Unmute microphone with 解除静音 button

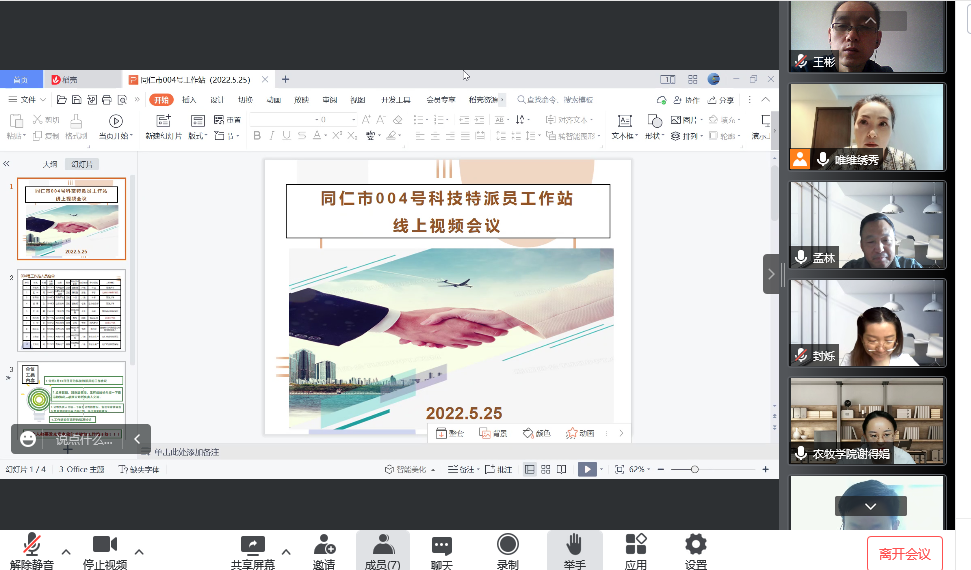click(x=32, y=551)
